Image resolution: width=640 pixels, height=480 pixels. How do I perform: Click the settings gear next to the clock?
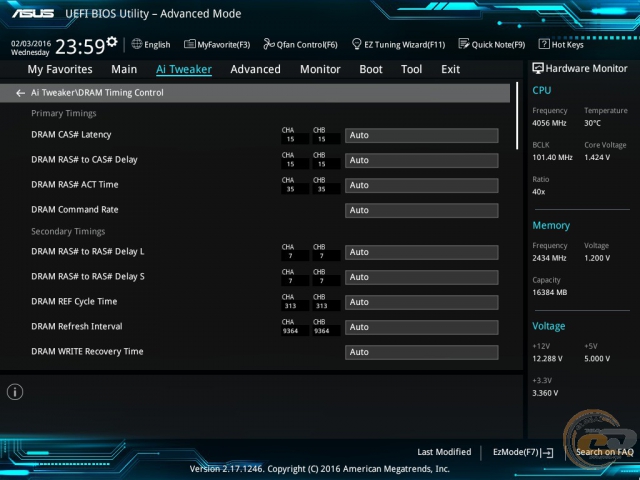click(112, 41)
